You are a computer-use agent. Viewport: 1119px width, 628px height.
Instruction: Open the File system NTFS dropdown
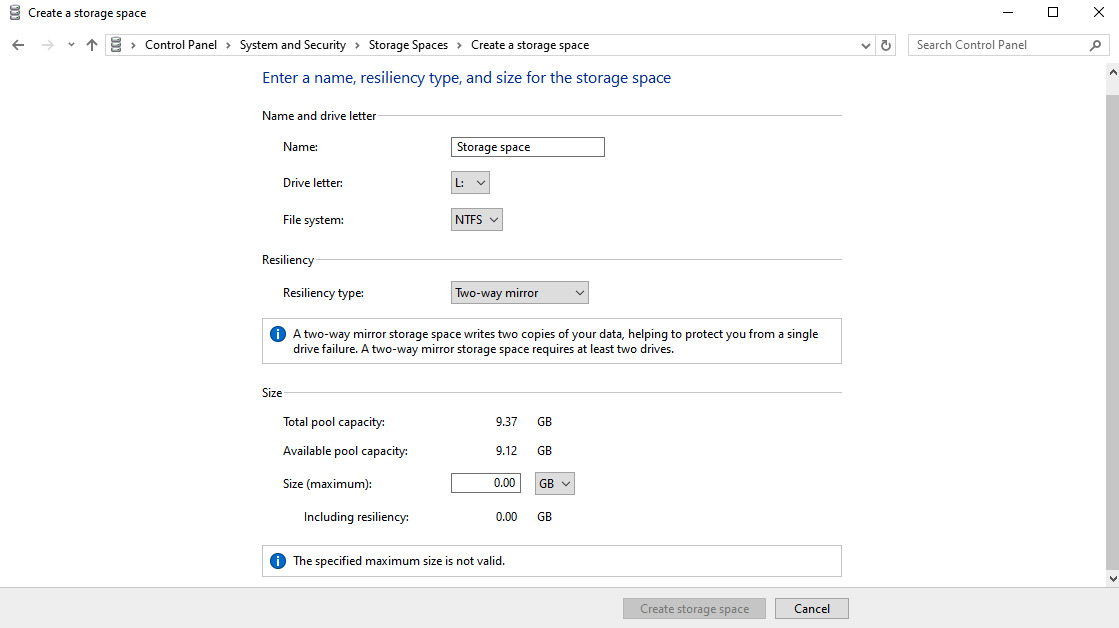click(x=477, y=220)
